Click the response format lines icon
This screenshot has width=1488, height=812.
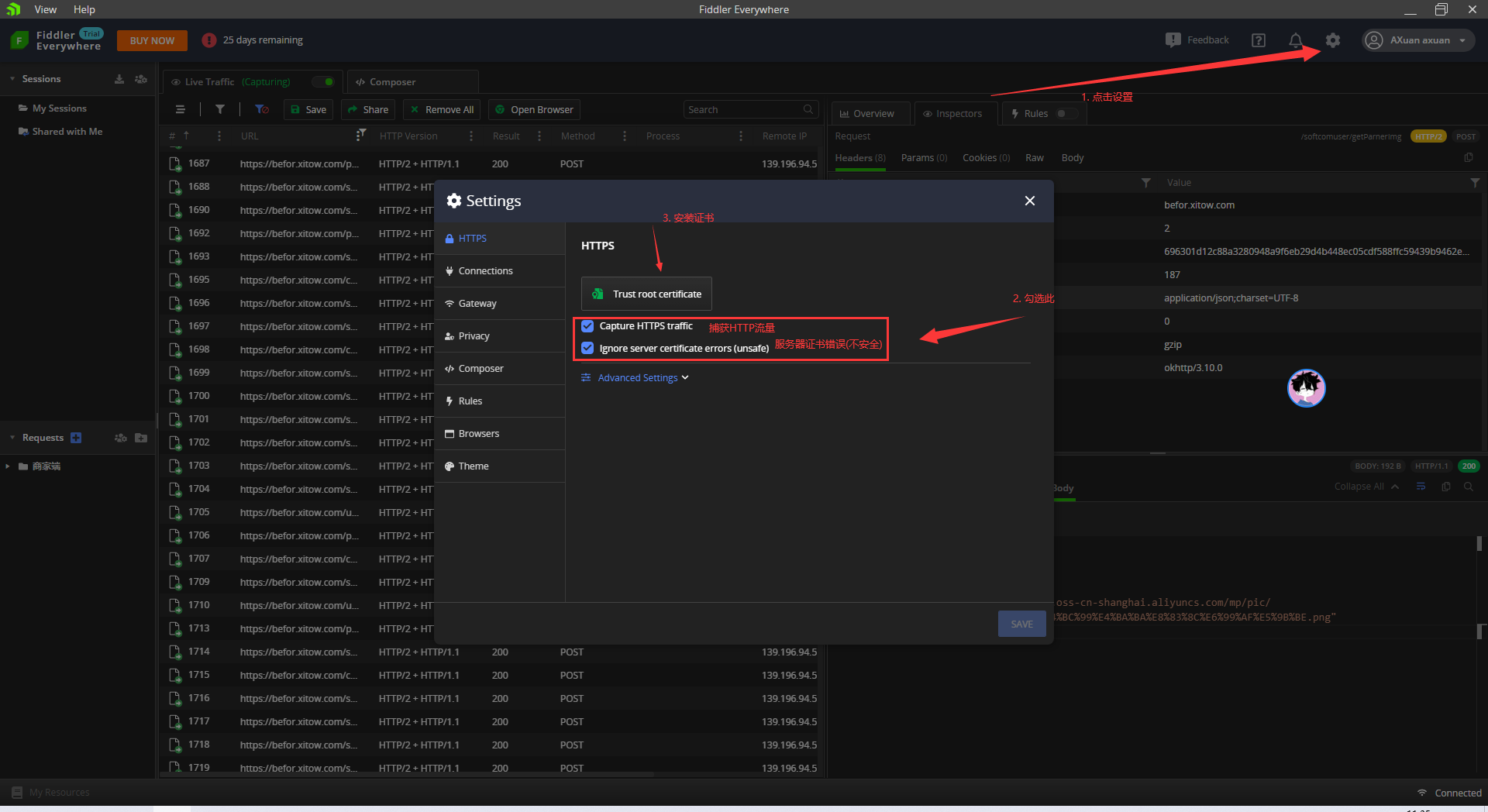pos(1421,487)
